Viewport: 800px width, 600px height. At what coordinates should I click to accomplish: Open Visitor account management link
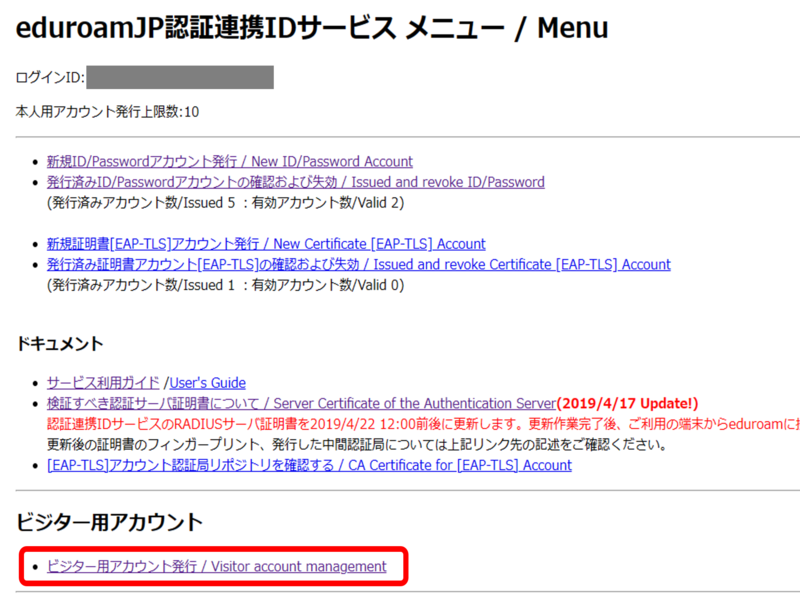216,566
